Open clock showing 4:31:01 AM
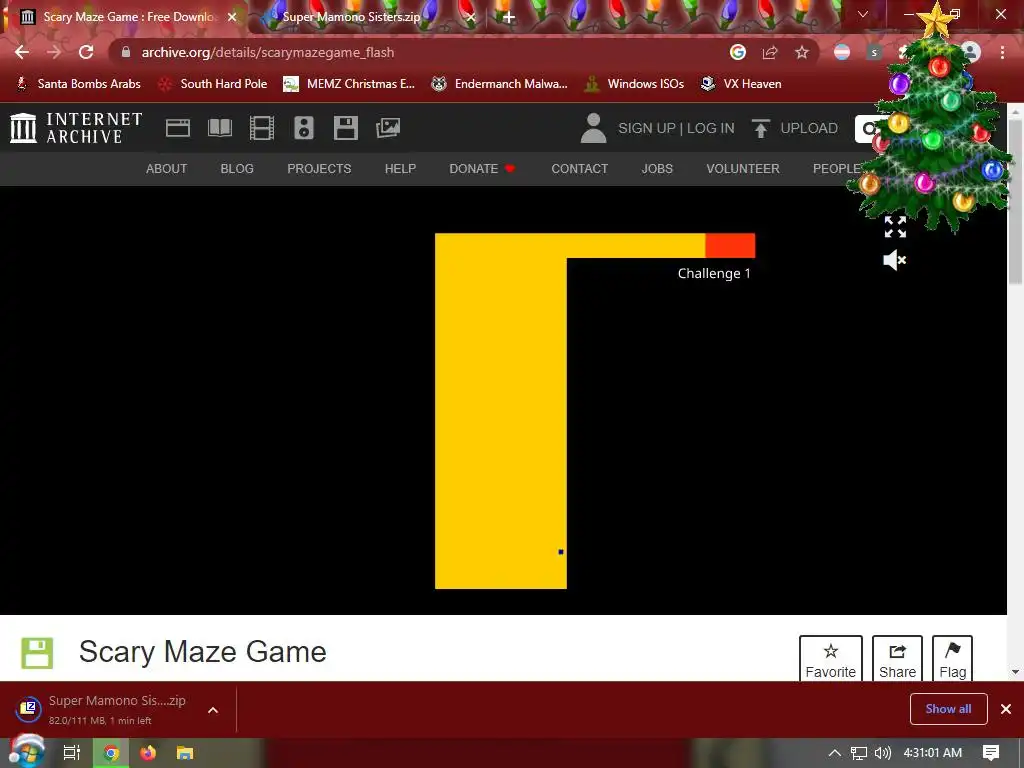The height and width of the screenshot is (768, 1024). pos(933,753)
